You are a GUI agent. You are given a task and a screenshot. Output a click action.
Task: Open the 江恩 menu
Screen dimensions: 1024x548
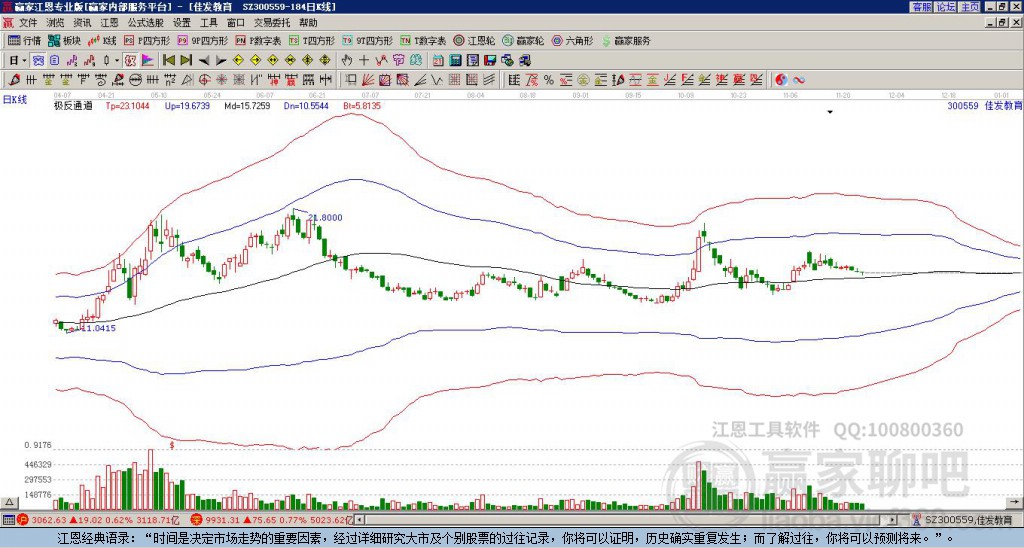[x=109, y=23]
